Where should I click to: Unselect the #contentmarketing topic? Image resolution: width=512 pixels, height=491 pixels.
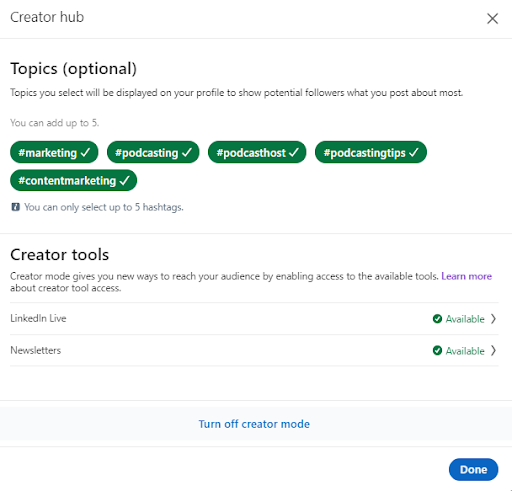[x=73, y=180]
